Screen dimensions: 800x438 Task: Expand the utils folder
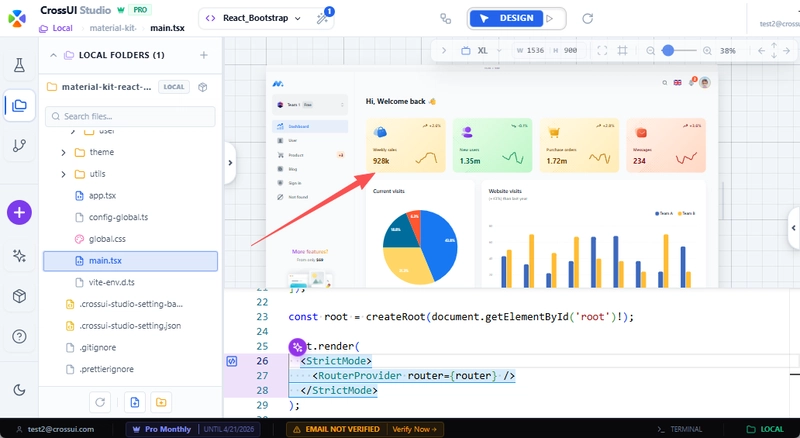tap(63, 174)
